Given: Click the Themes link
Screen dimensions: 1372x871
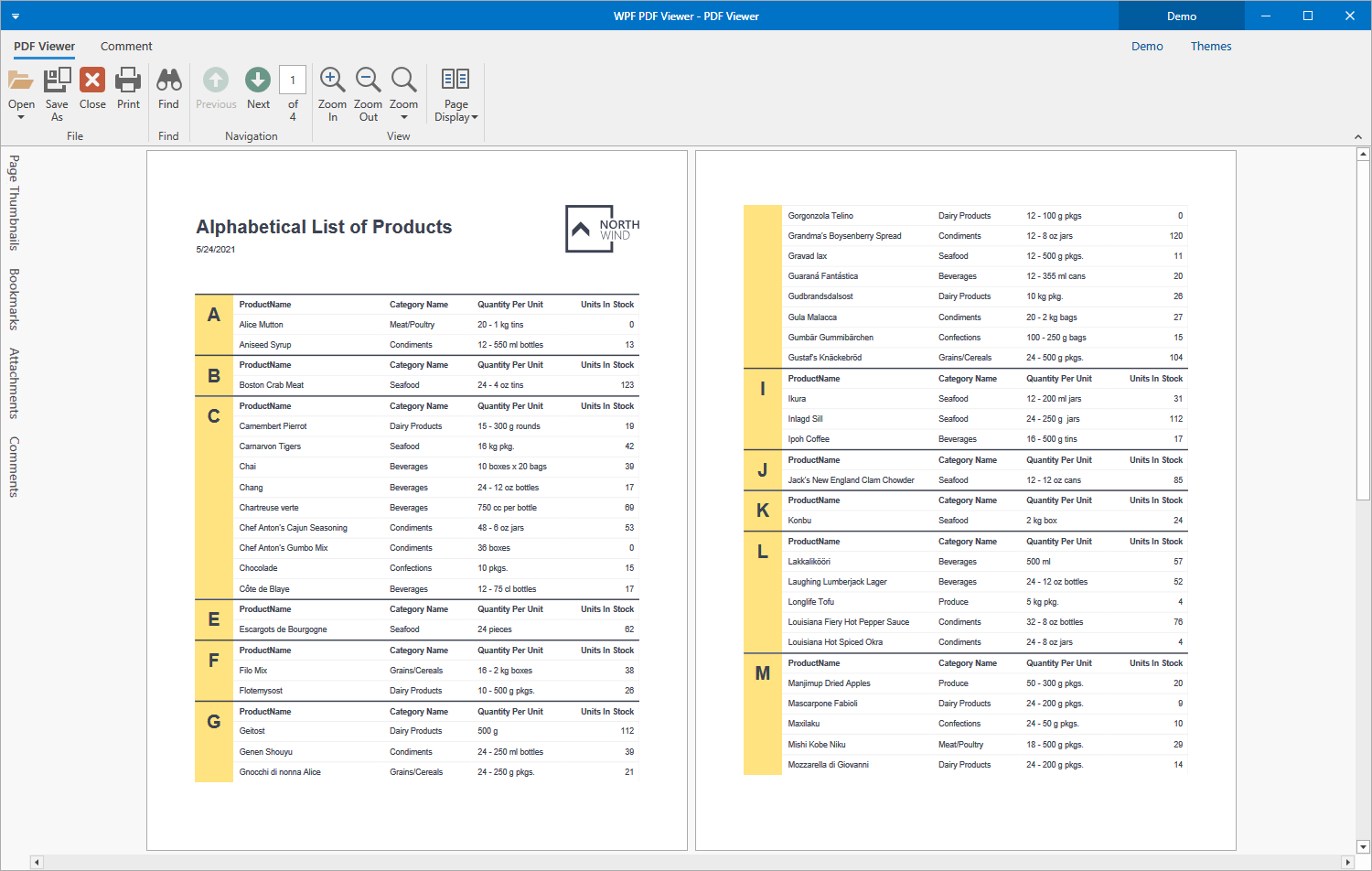Looking at the screenshot, I should pos(1210,46).
